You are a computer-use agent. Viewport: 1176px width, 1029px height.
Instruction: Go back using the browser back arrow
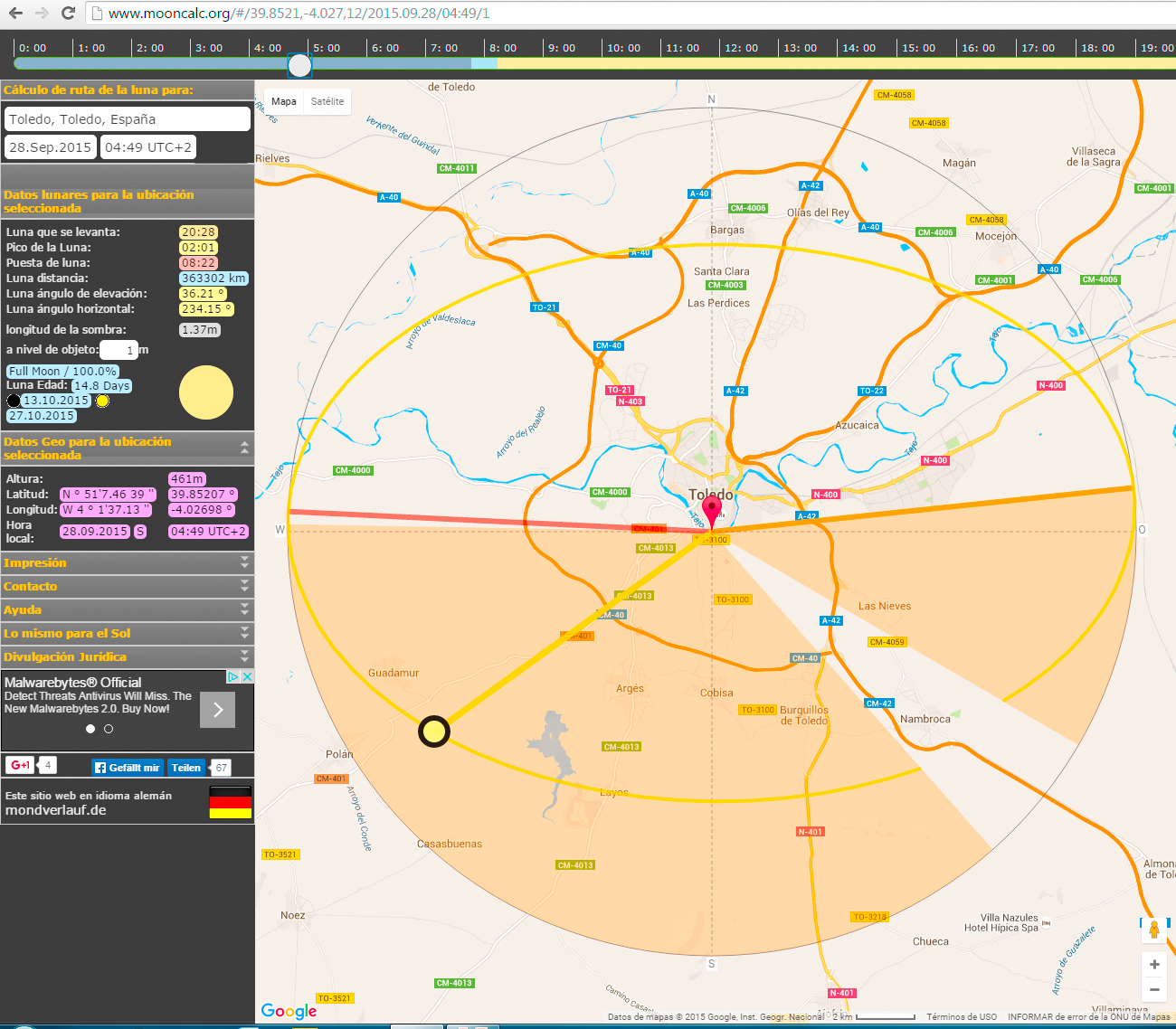coord(15,14)
